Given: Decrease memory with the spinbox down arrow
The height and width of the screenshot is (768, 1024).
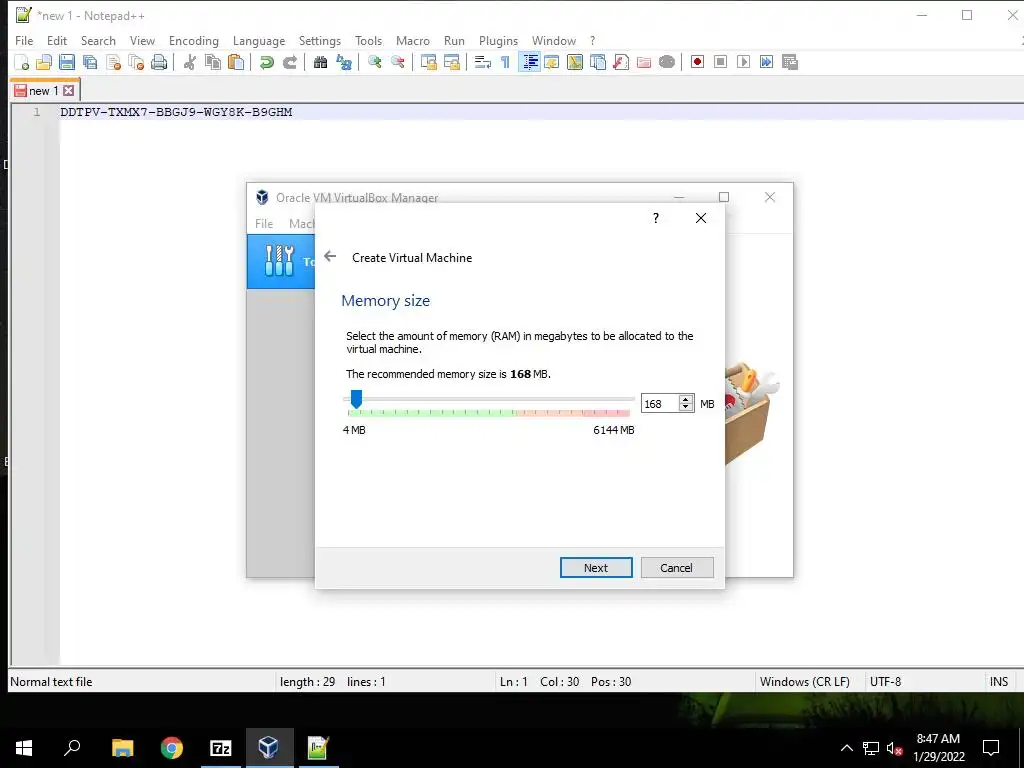Looking at the screenshot, I should click(686, 408).
